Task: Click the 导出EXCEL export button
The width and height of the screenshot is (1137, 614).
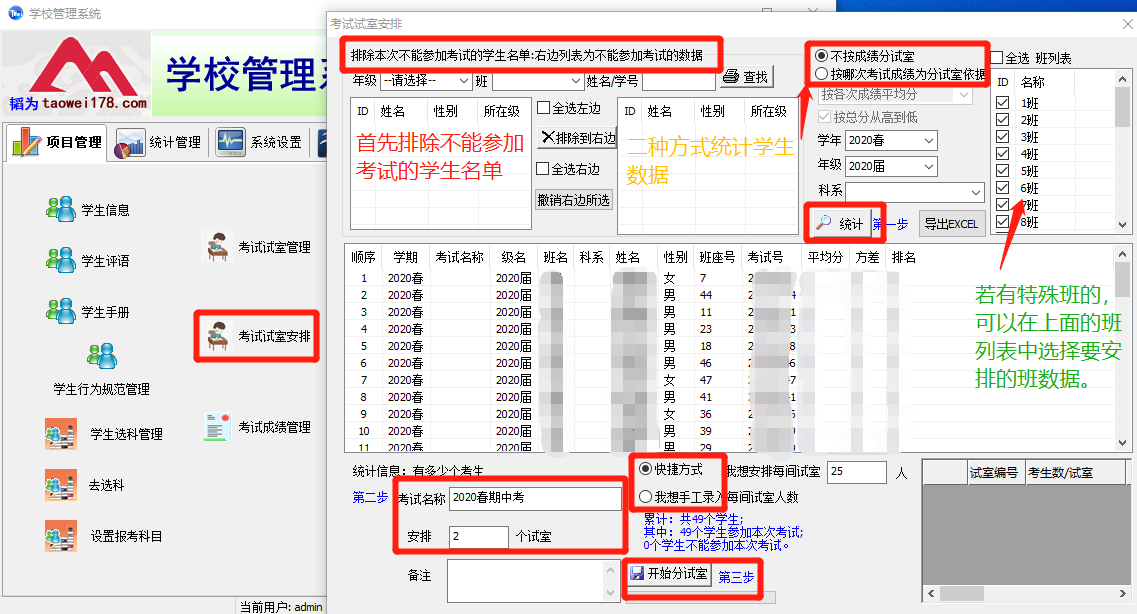Action: pos(949,223)
